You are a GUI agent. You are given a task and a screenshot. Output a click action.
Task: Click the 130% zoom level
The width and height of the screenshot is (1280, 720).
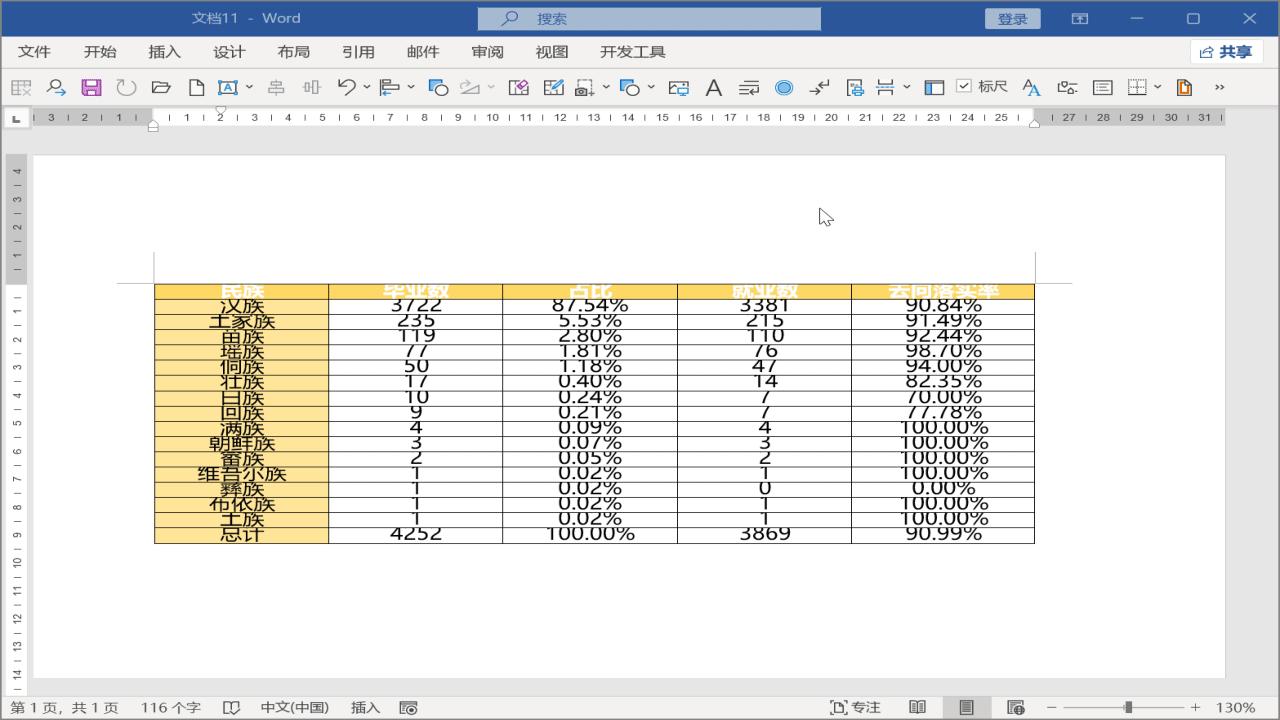click(1236, 708)
